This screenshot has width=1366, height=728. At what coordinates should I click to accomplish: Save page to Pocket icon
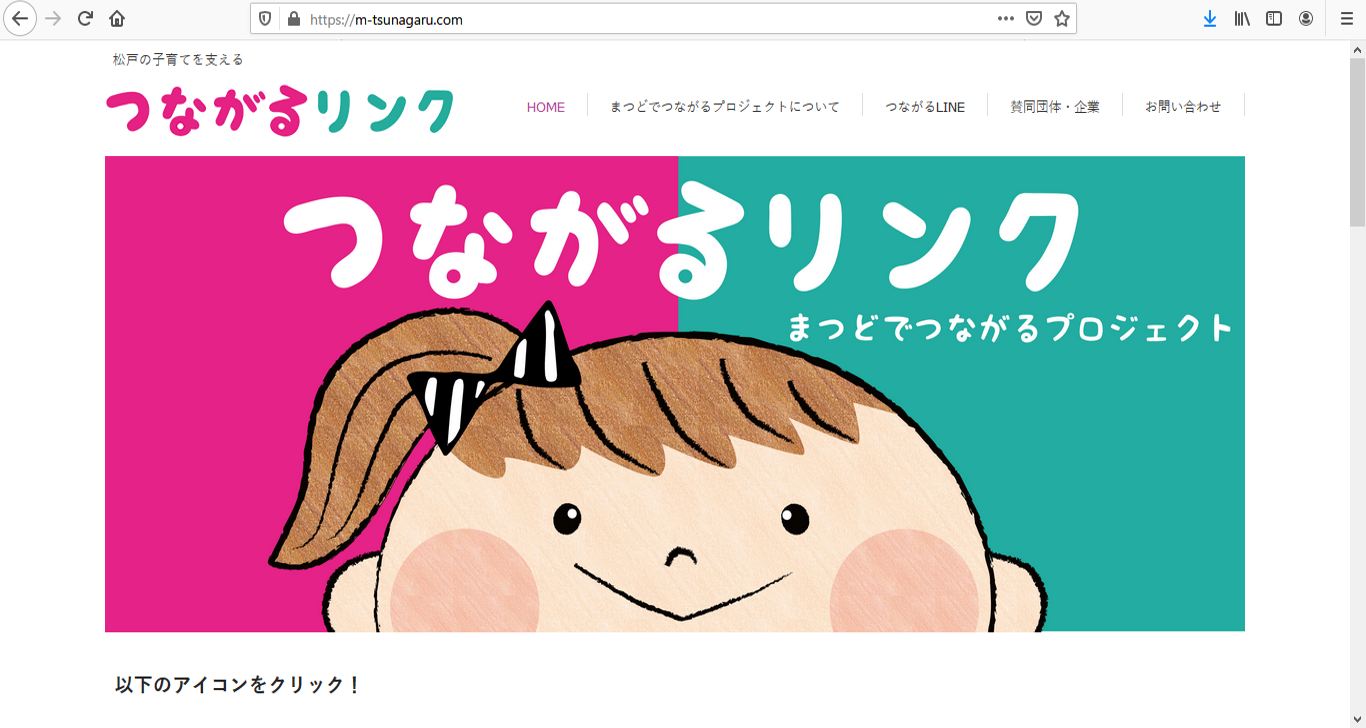pyautogui.click(x=1034, y=19)
